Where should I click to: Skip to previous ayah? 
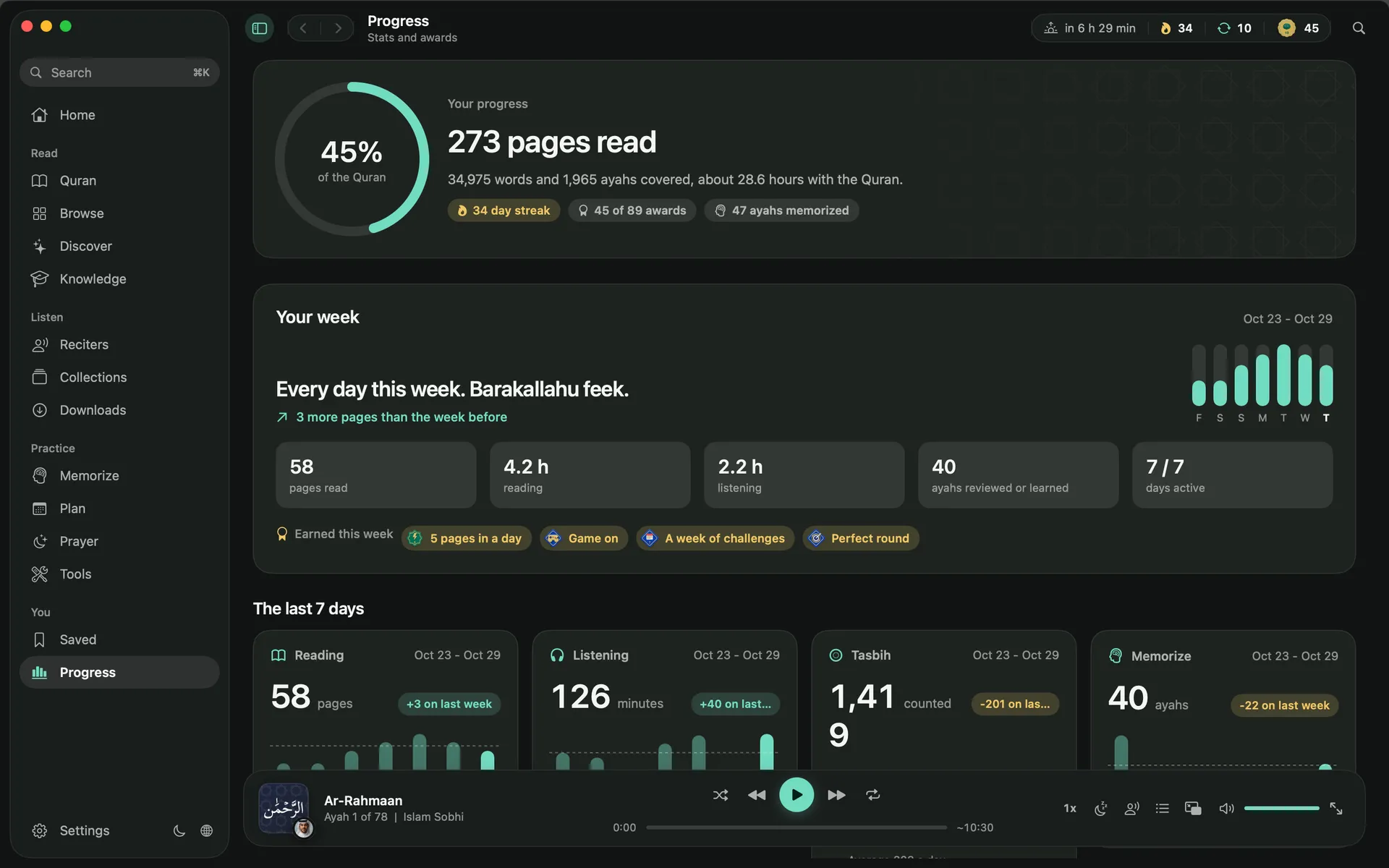pos(757,795)
